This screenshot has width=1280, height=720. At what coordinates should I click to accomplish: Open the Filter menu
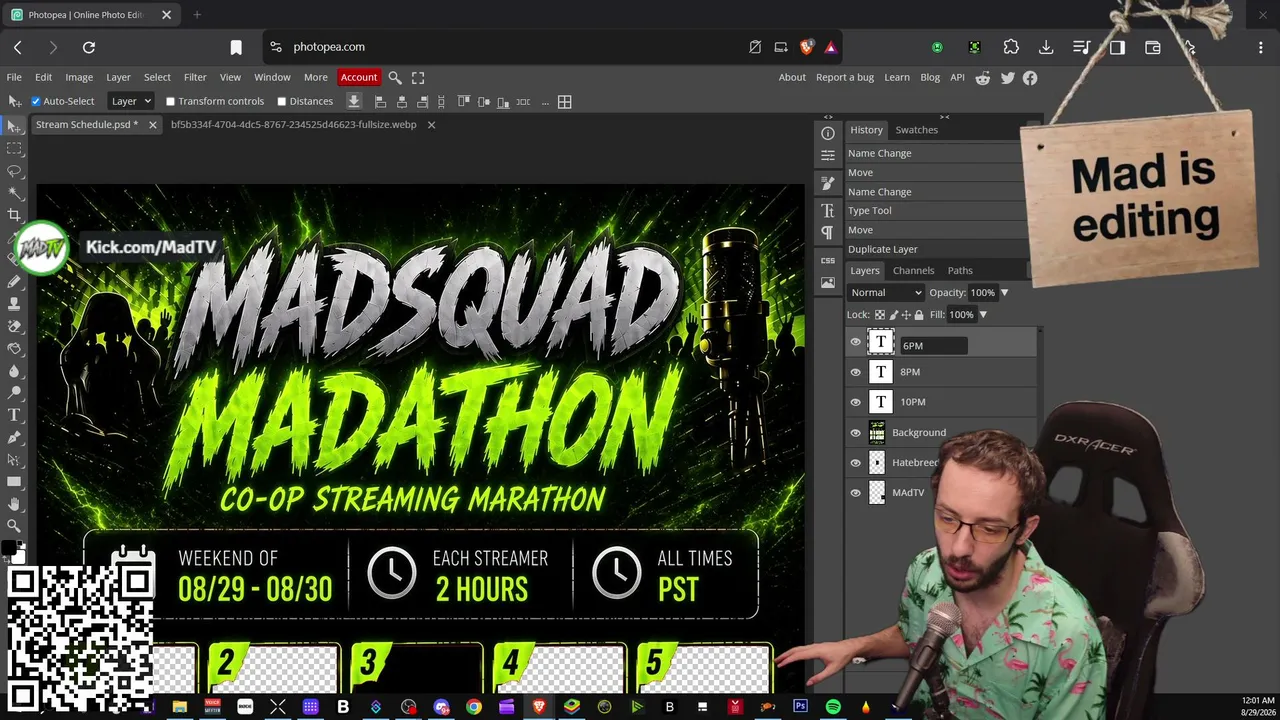[195, 77]
